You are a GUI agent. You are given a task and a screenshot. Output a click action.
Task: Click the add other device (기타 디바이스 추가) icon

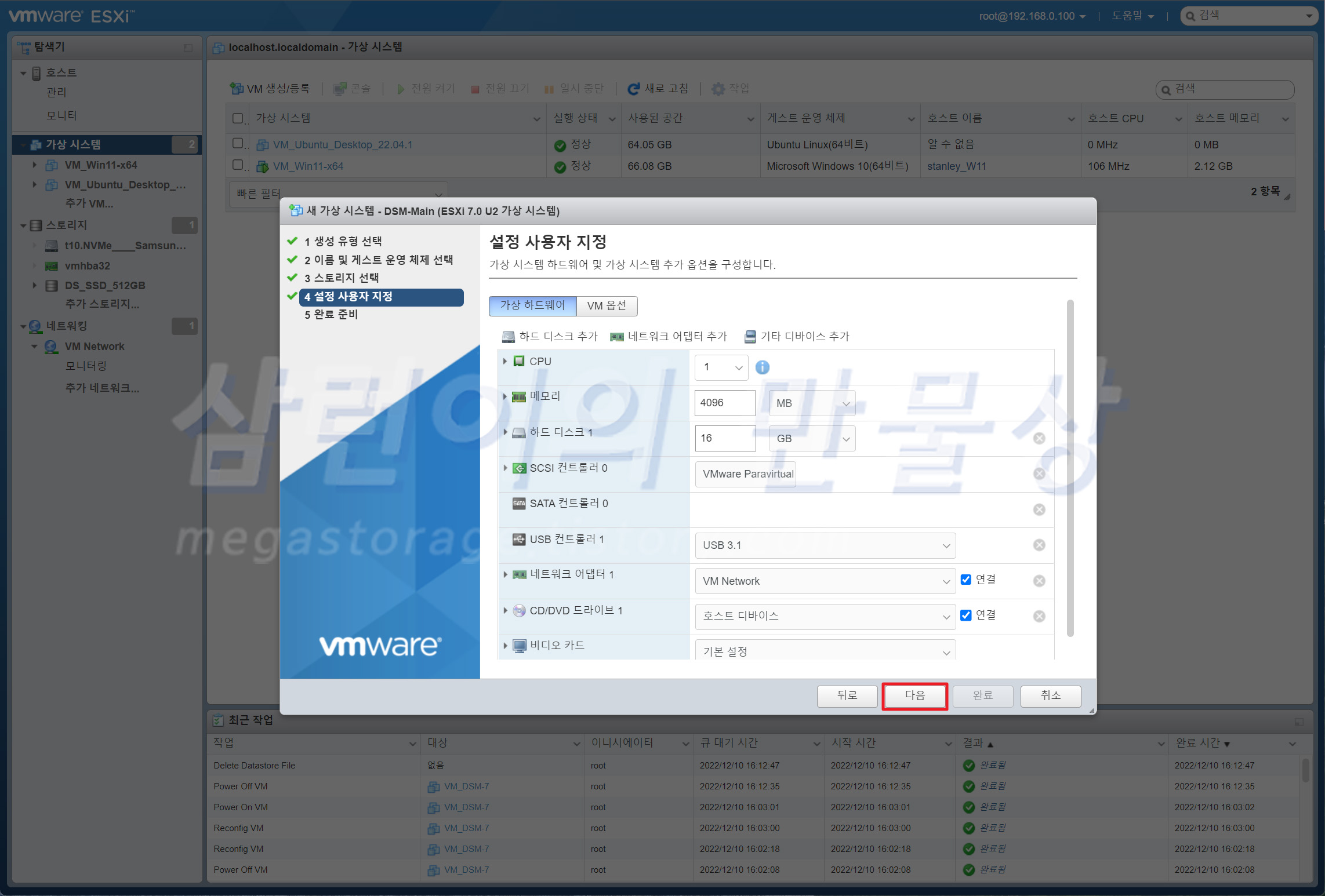click(x=750, y=337)
